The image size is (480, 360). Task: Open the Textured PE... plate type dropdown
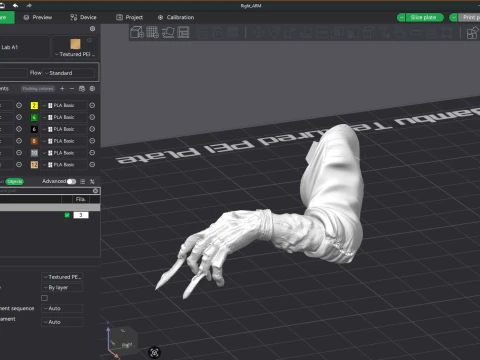(62, 277)
